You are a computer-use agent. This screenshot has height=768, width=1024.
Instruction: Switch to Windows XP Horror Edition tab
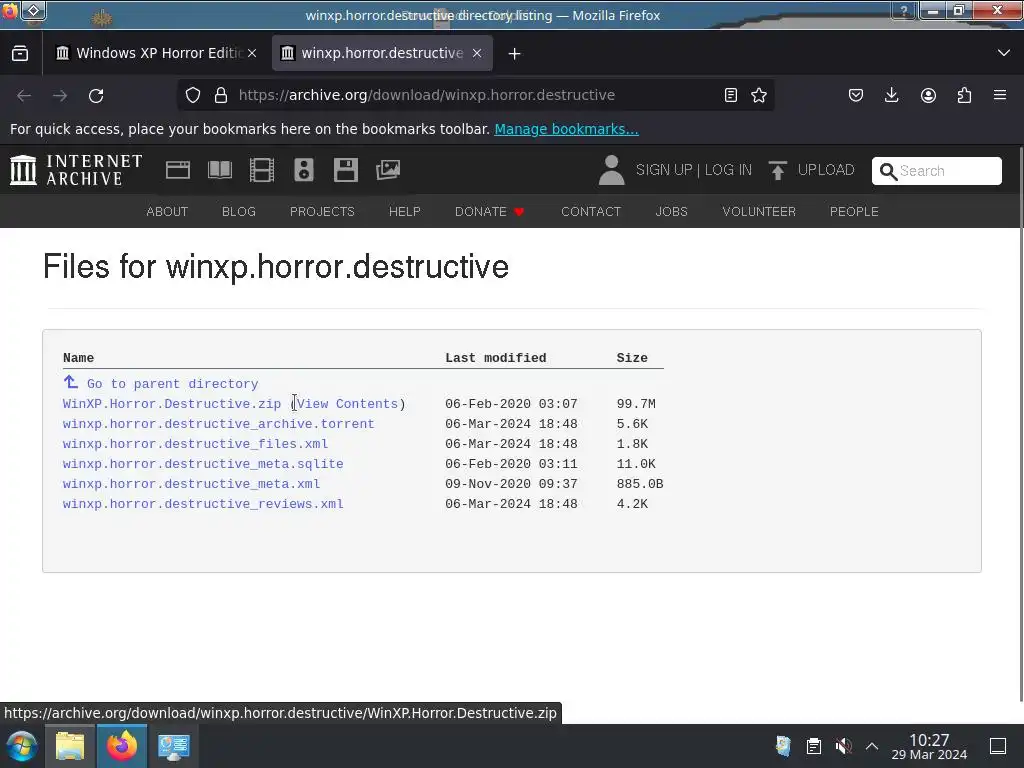click(157, 53)
